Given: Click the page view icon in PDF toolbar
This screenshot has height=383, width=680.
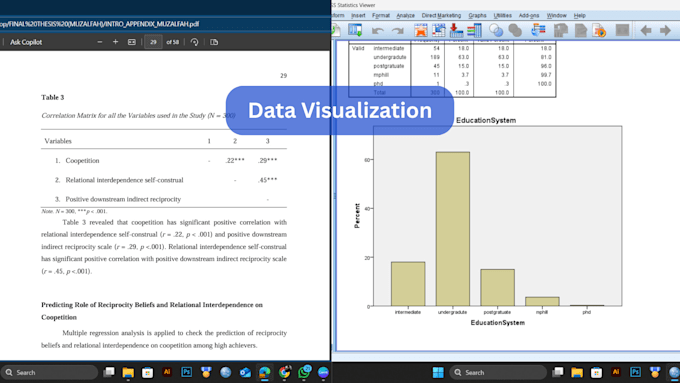Looking at the screenshot, I should (x=214, y=42).
